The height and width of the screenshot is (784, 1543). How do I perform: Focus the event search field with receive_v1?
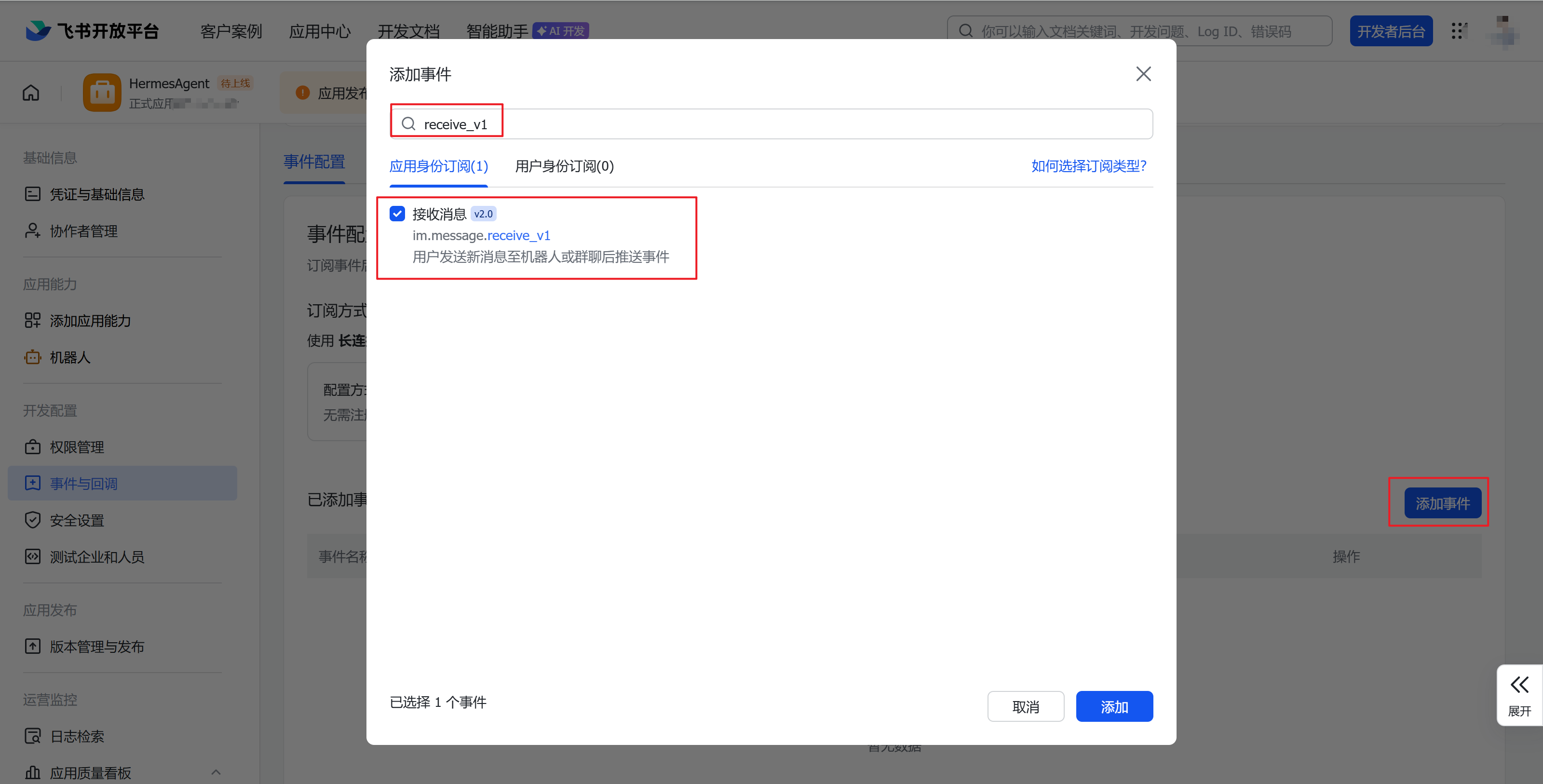pos(771,124)
